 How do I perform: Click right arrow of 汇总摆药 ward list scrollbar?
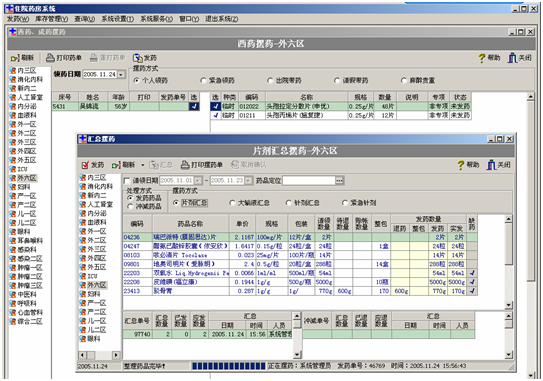(x=116, y=355)
